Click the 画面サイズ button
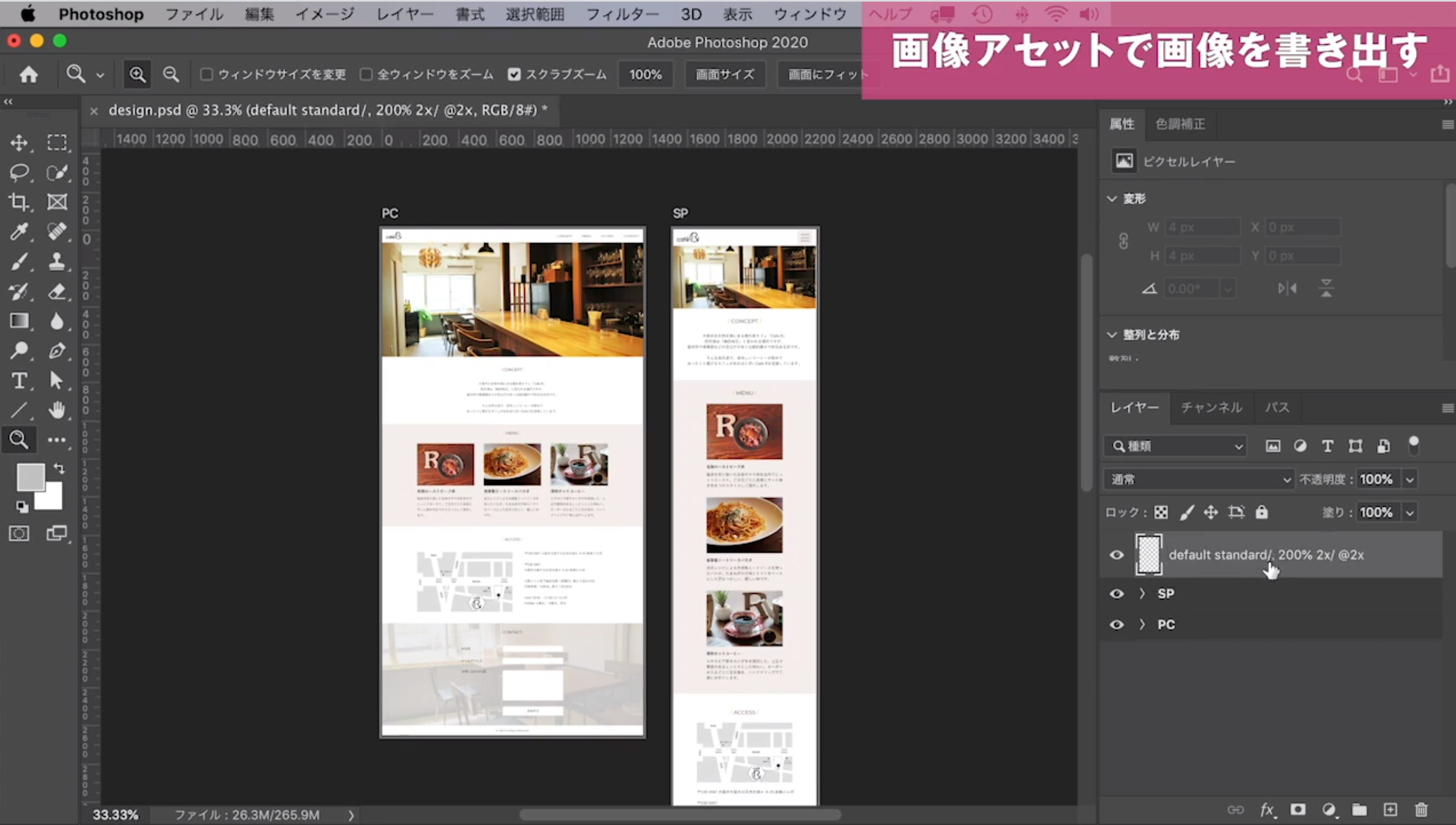This screenshot has width=1456, height=825. (x=724, y=74)
